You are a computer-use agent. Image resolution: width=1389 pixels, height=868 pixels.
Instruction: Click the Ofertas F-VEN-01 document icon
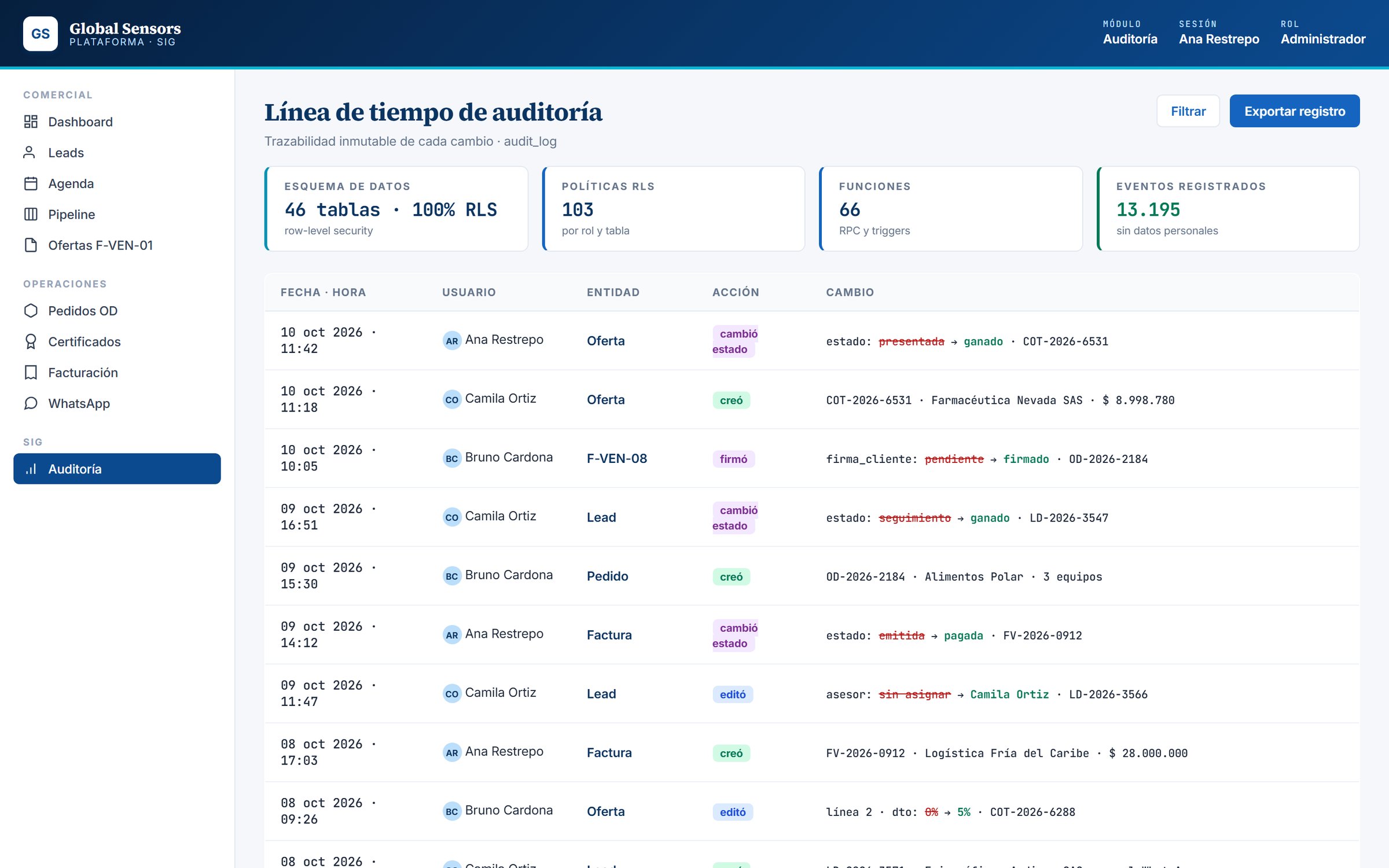[x=31, y=245]
